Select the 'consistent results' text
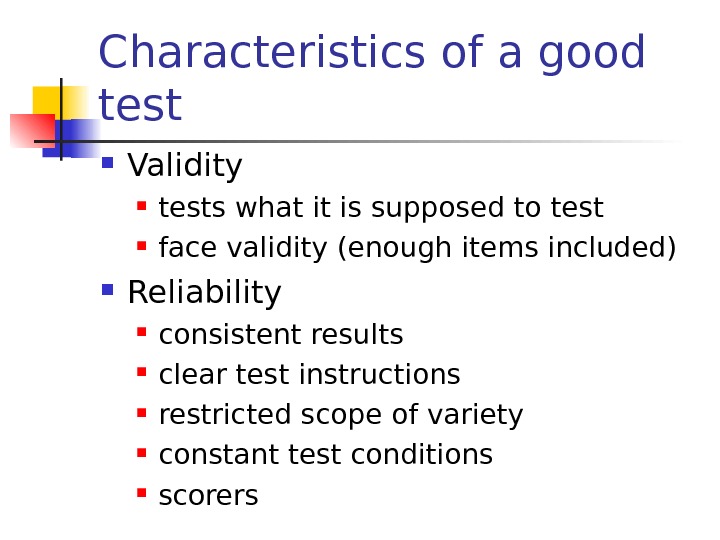 (x=281, y=334)
